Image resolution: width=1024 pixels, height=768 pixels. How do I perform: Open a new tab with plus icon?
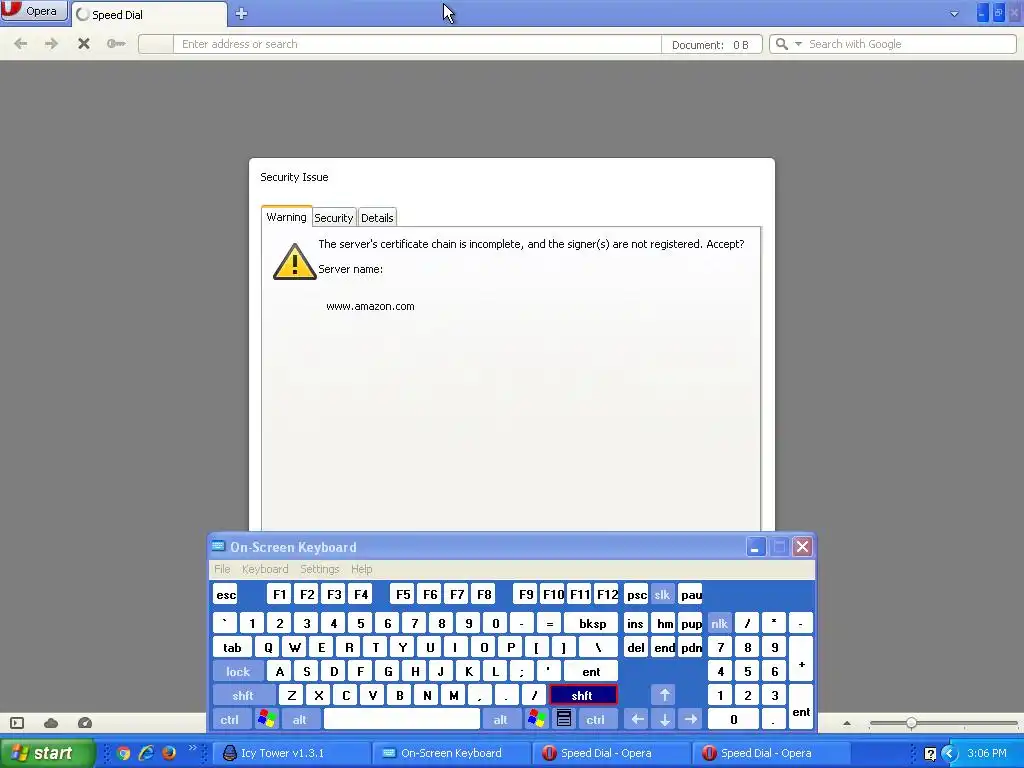point(241,14)
